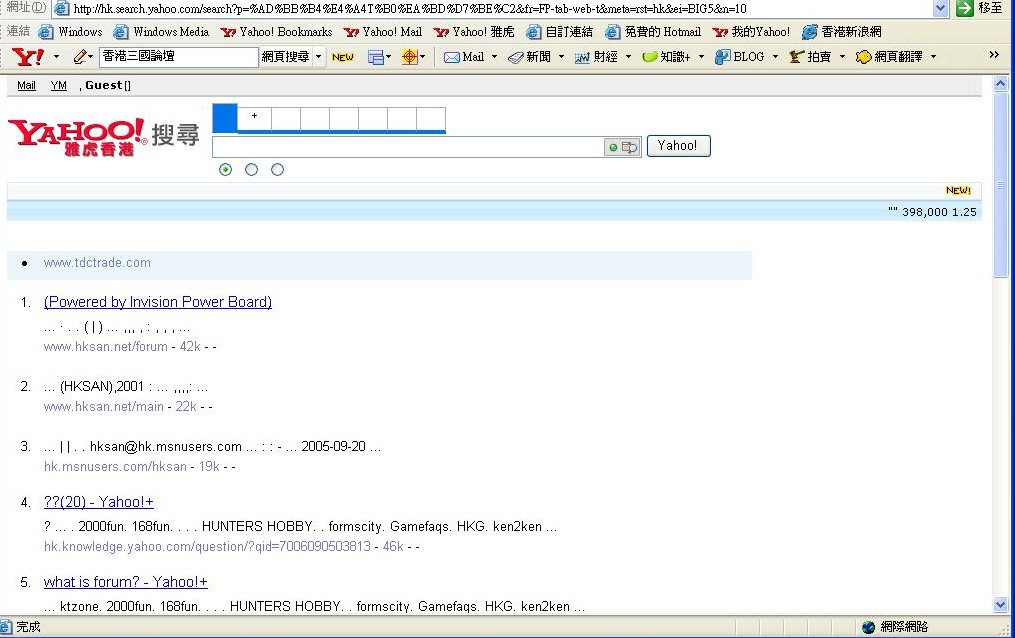Click www.hksan.net/main result URL text
The height and width of the screenshot is (638, 1015).
coord(104,407)
